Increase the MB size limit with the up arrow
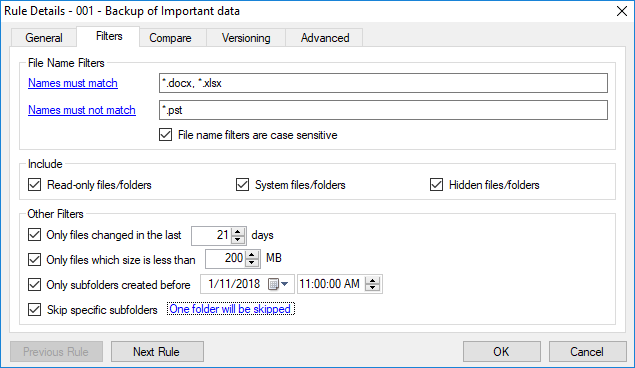 pos(252,255)
